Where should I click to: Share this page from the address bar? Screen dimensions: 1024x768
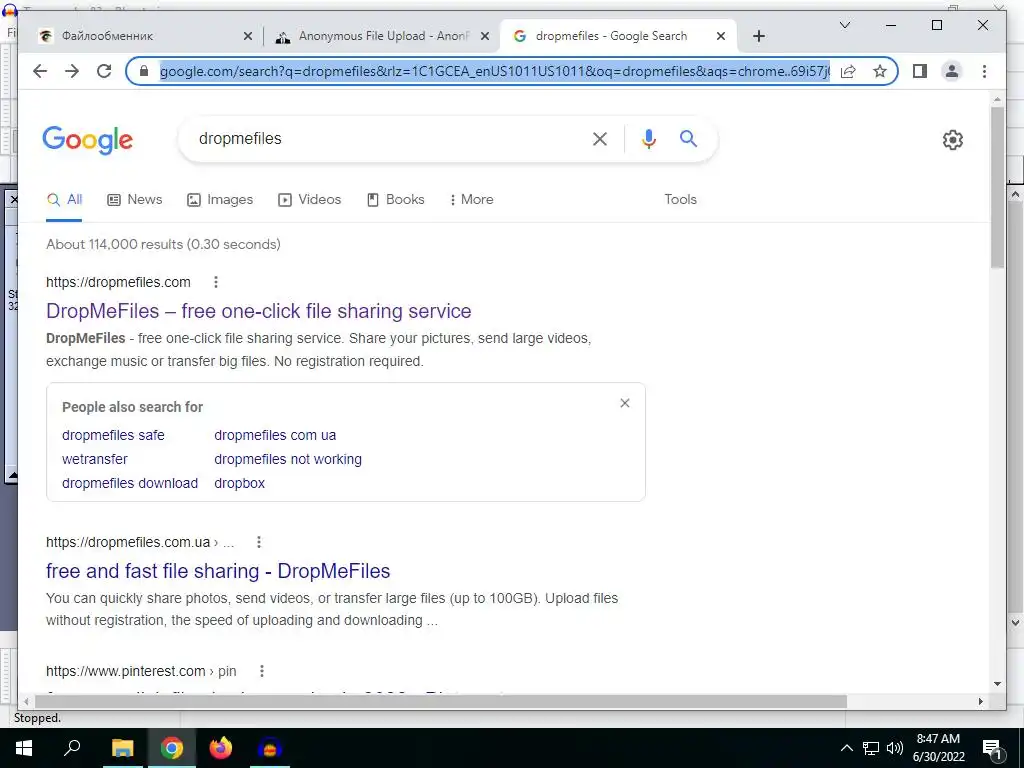point(848,71)
